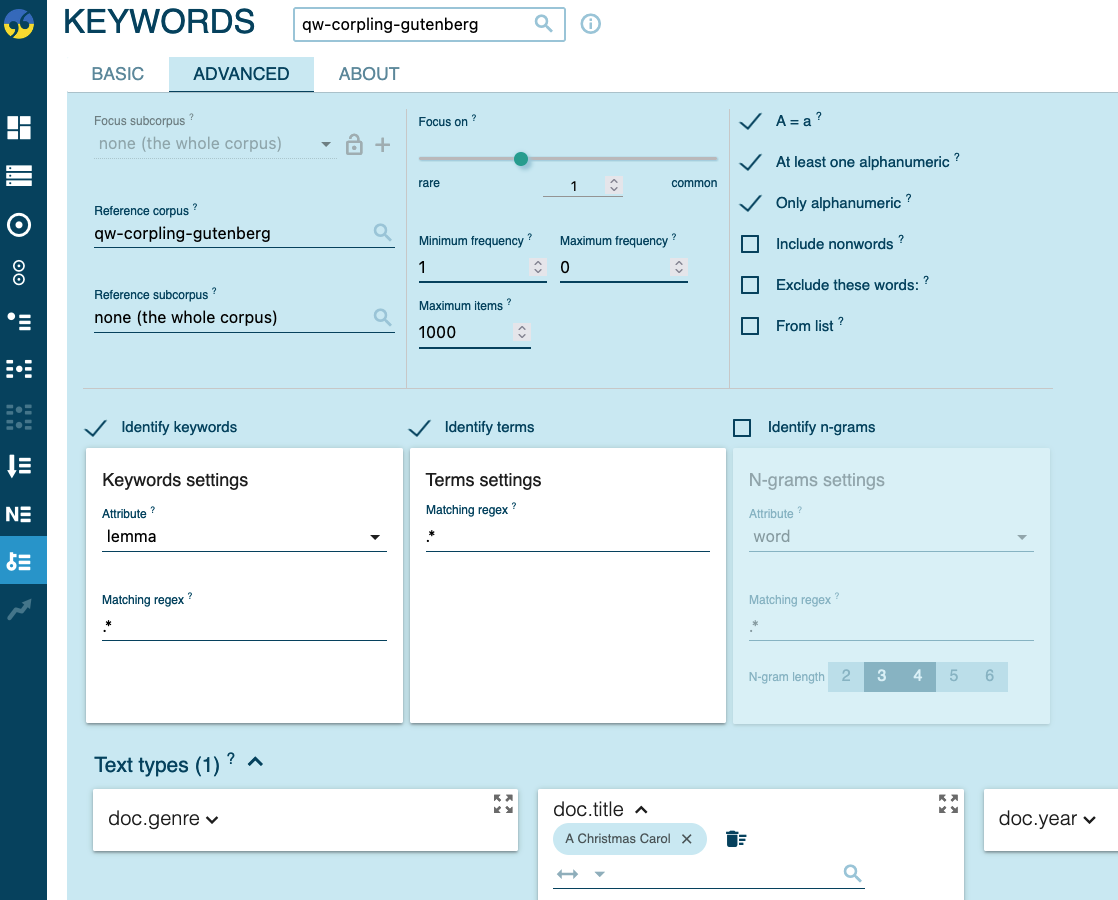Click the Minimum frequency stepper arrows
The image size is (1118, 900).
538,267
